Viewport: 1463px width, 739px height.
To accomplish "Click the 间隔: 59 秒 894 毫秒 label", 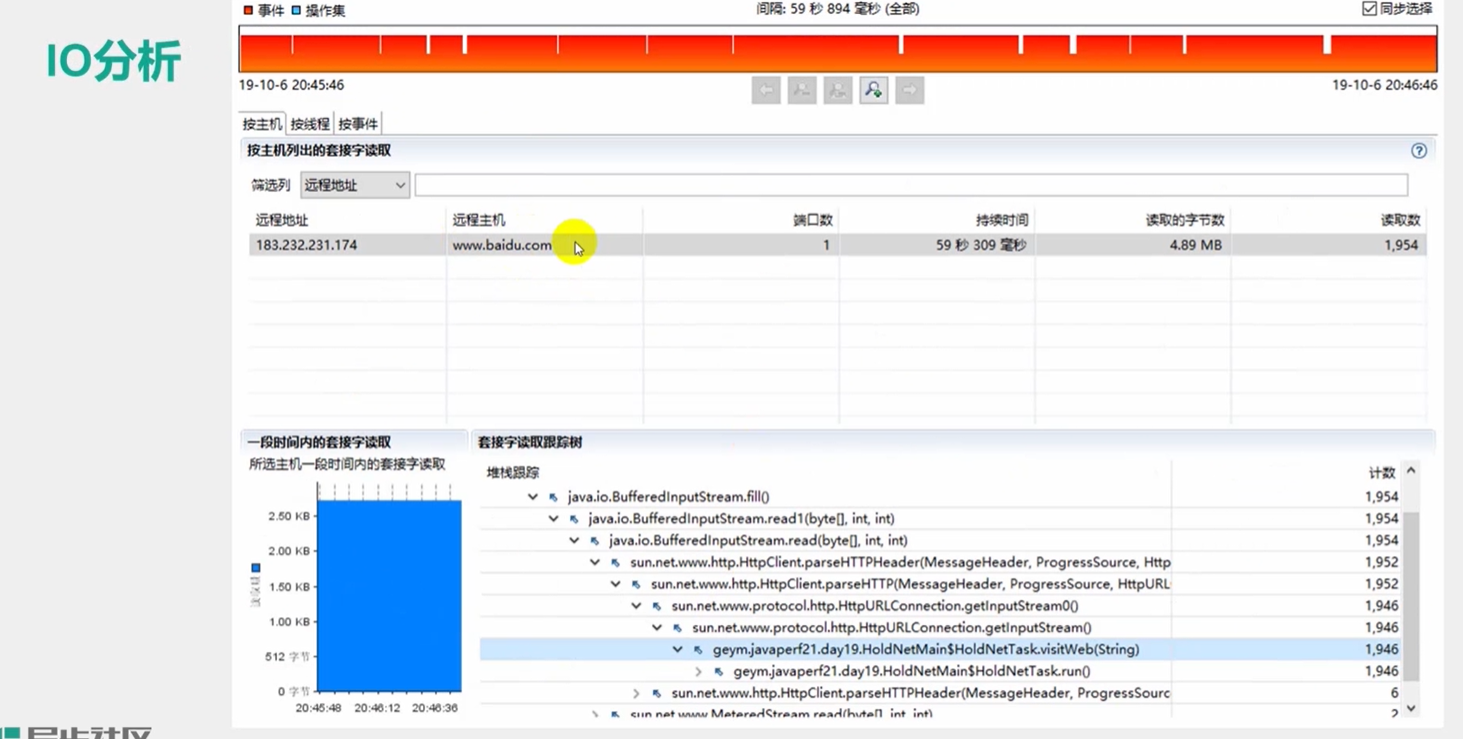I will pos(838,9).
